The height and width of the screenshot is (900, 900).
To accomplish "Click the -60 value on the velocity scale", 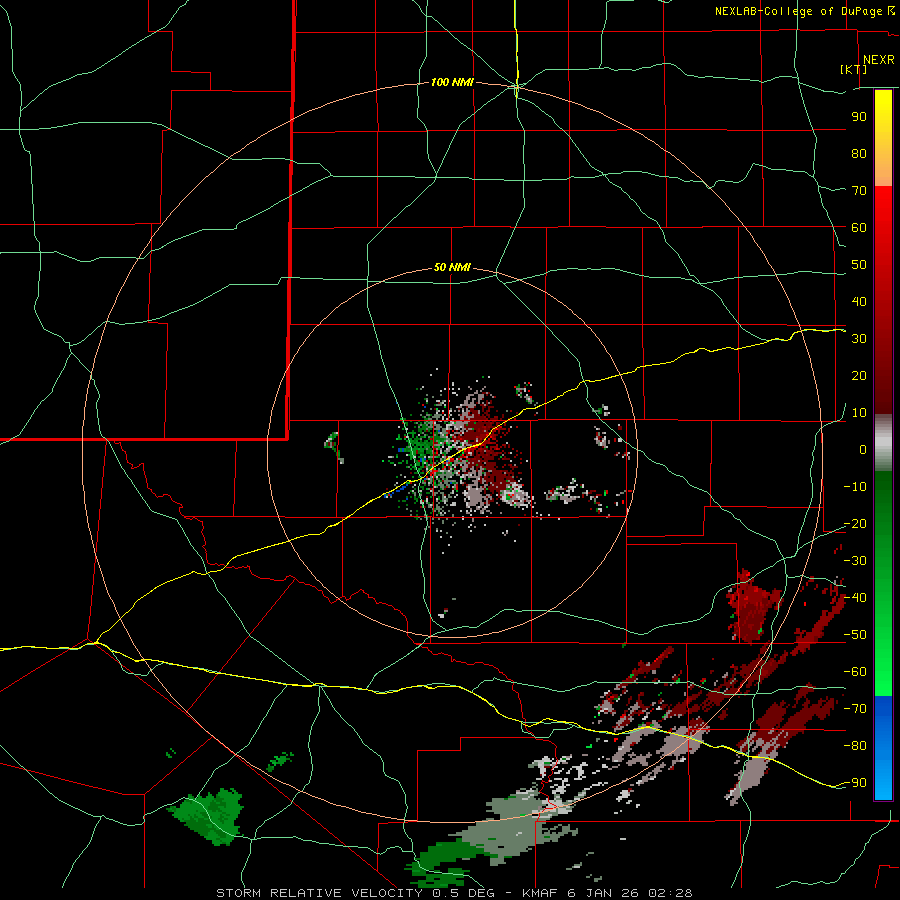I will pyautogui.click(x=855, y=672).
